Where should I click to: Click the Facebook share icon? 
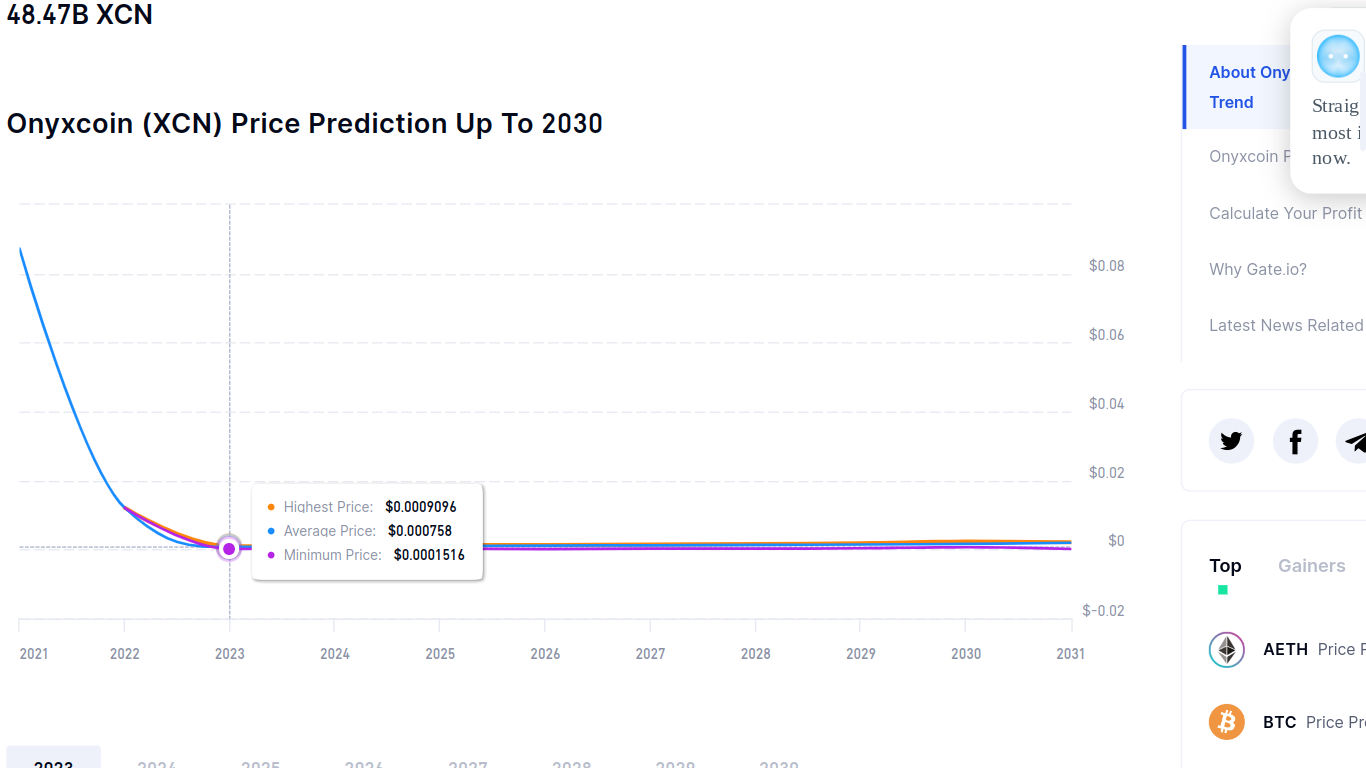click(x=1295, y=441)
